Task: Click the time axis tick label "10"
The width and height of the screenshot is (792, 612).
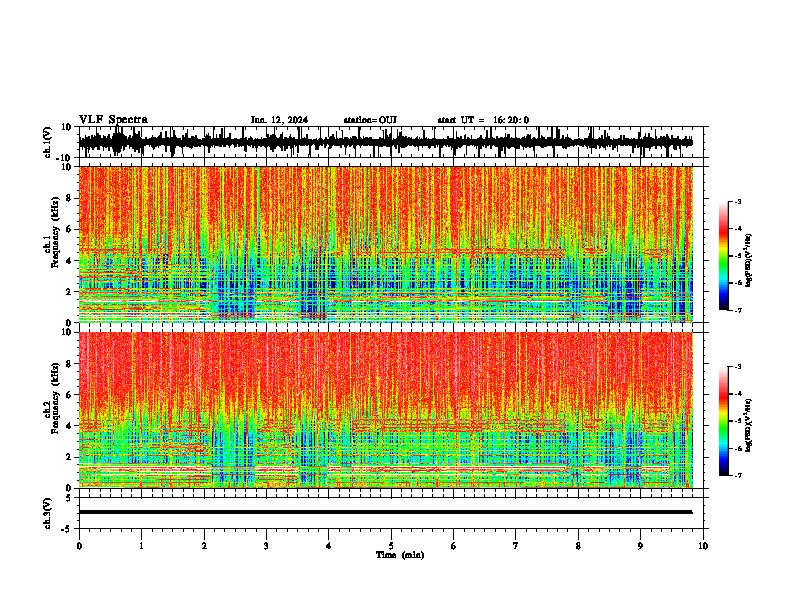Action: [703, 546]
